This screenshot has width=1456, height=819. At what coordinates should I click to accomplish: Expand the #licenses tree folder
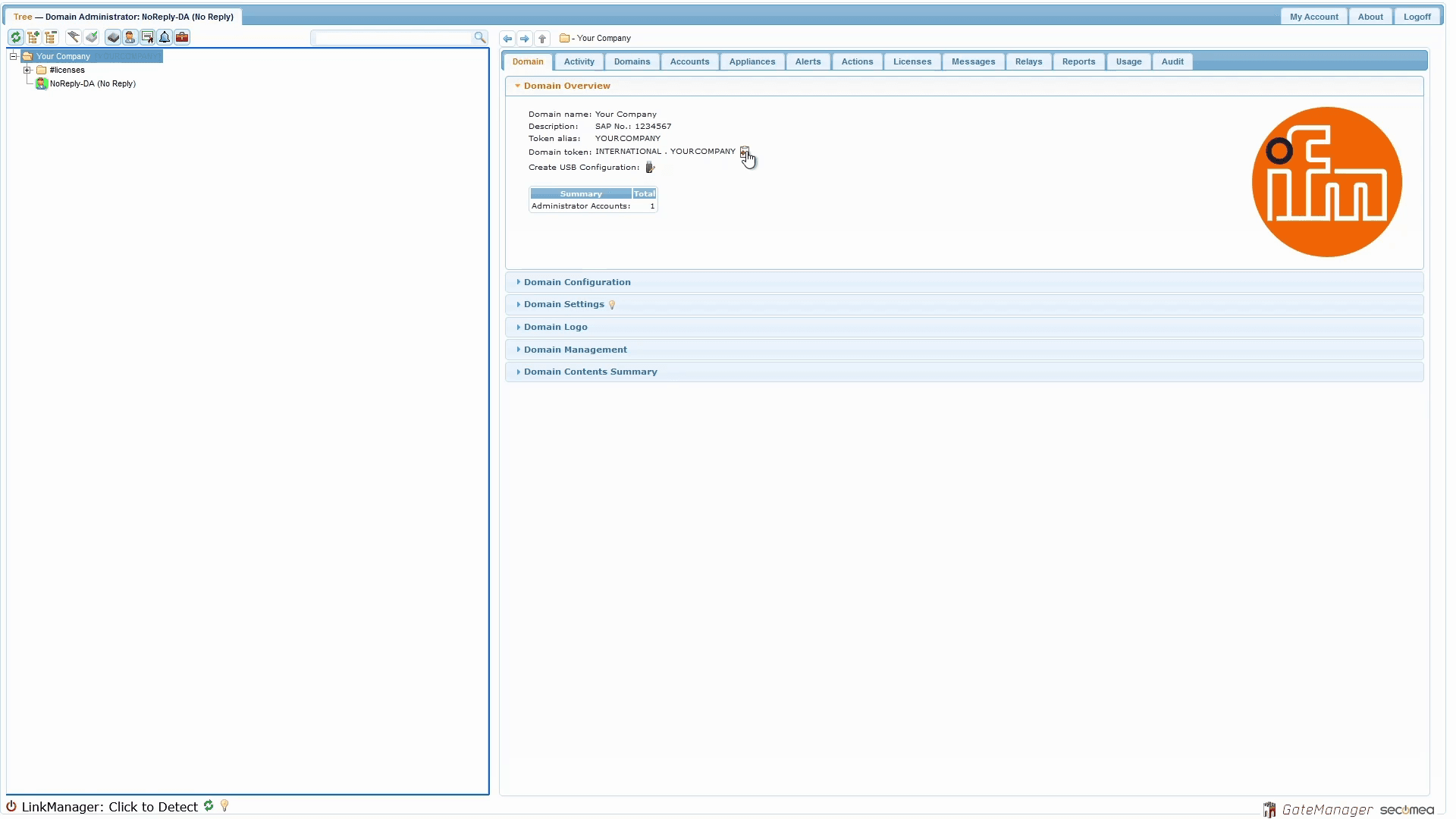(x=27, y=70)
